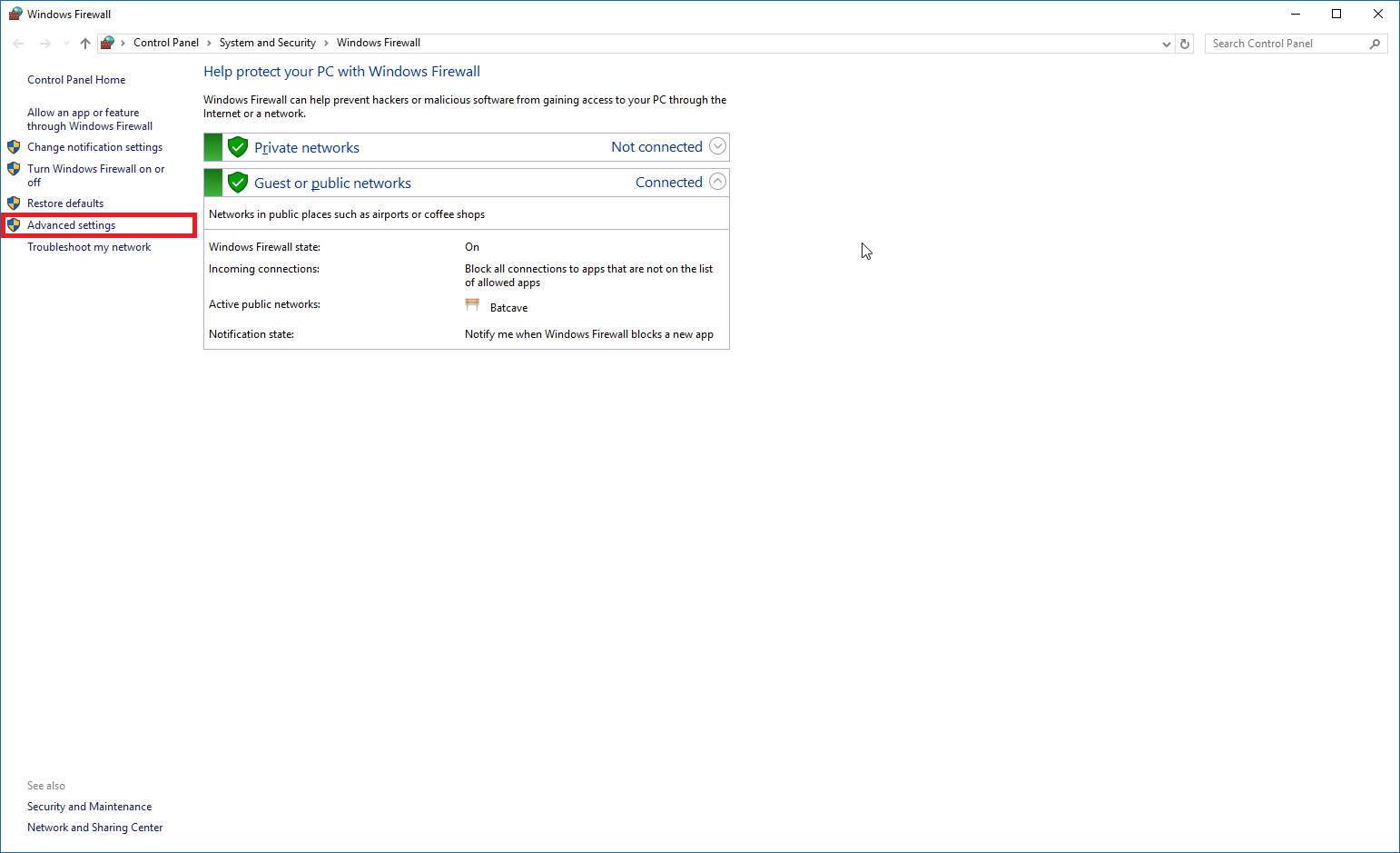Screen dimensions: 1400x853
Task: Select System and Security breadcrumb
Action: 268,43
